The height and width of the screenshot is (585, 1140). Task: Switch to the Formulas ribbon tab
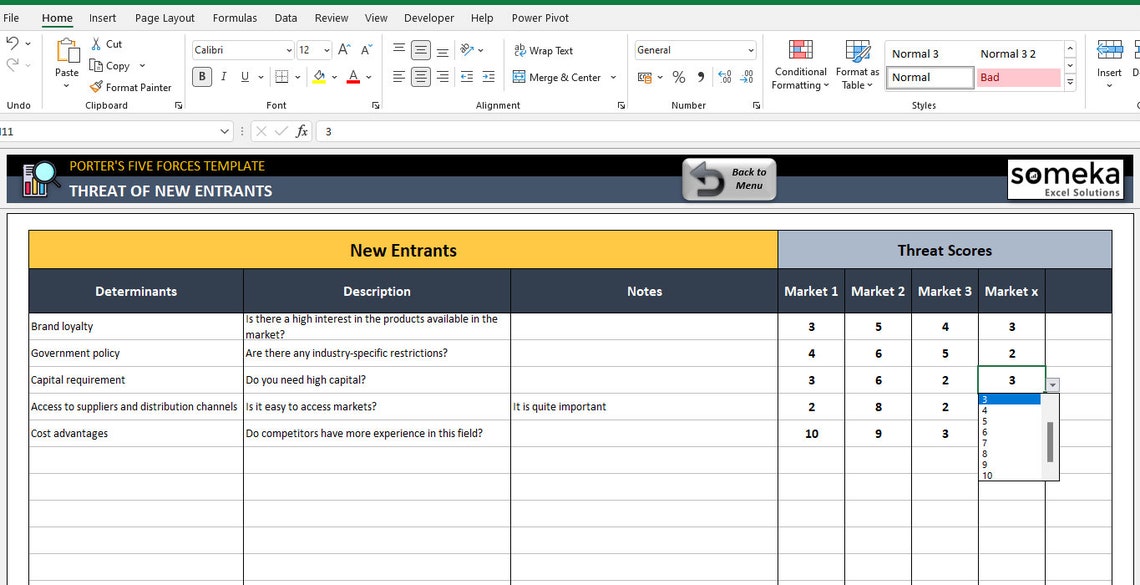pos(234,17)
